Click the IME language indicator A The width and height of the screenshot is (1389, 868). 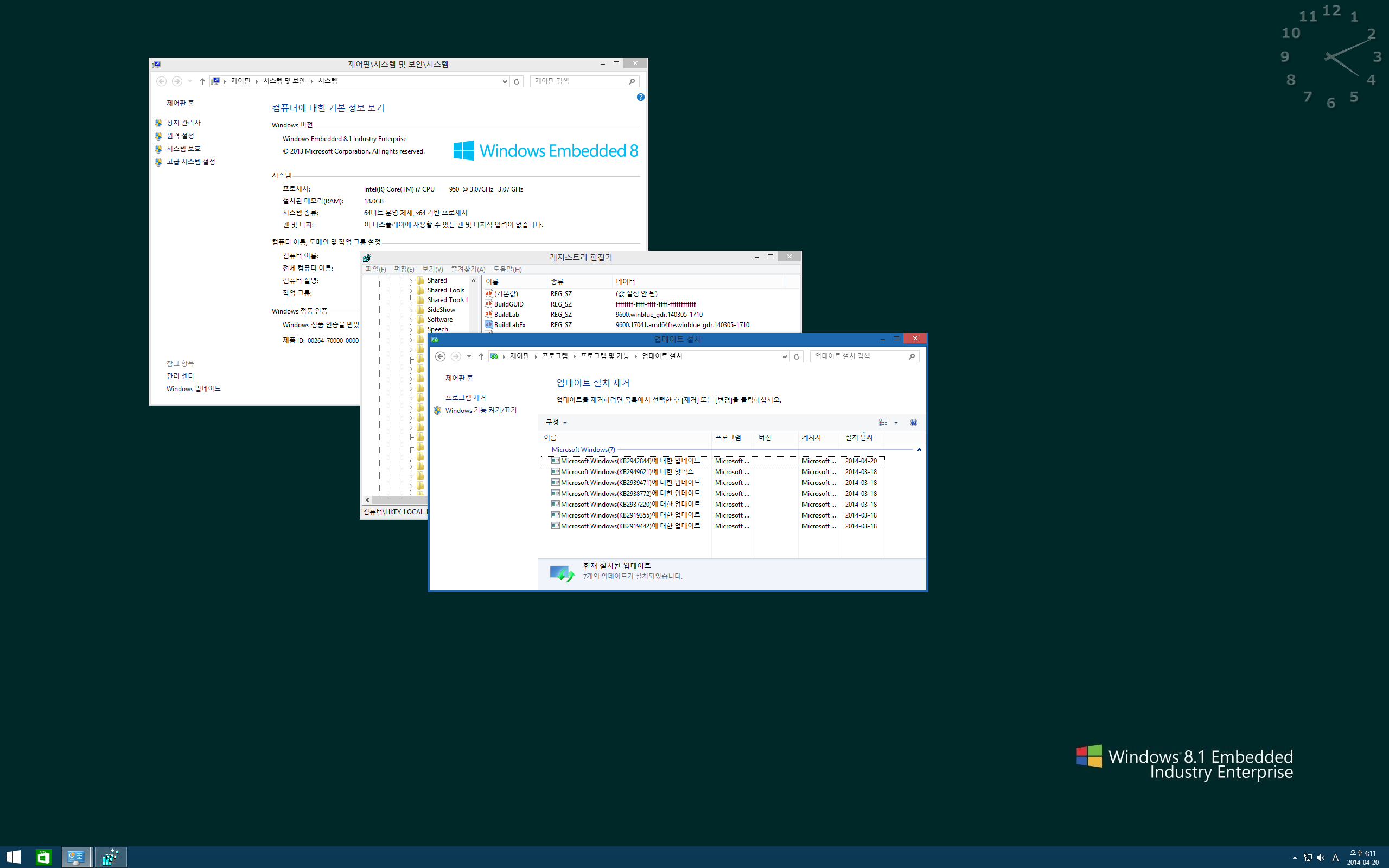tap(1336, 858)
